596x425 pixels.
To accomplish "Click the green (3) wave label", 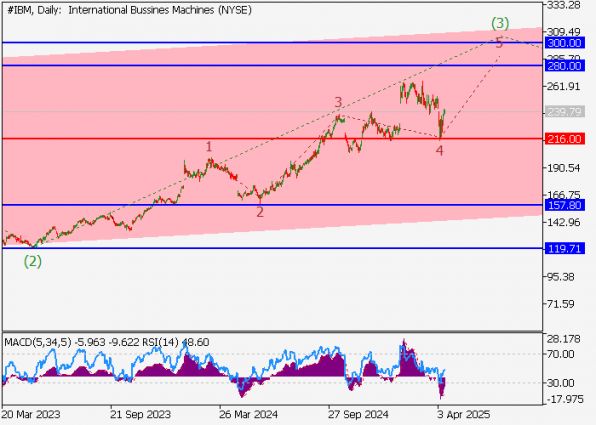I will pos(500,23).
